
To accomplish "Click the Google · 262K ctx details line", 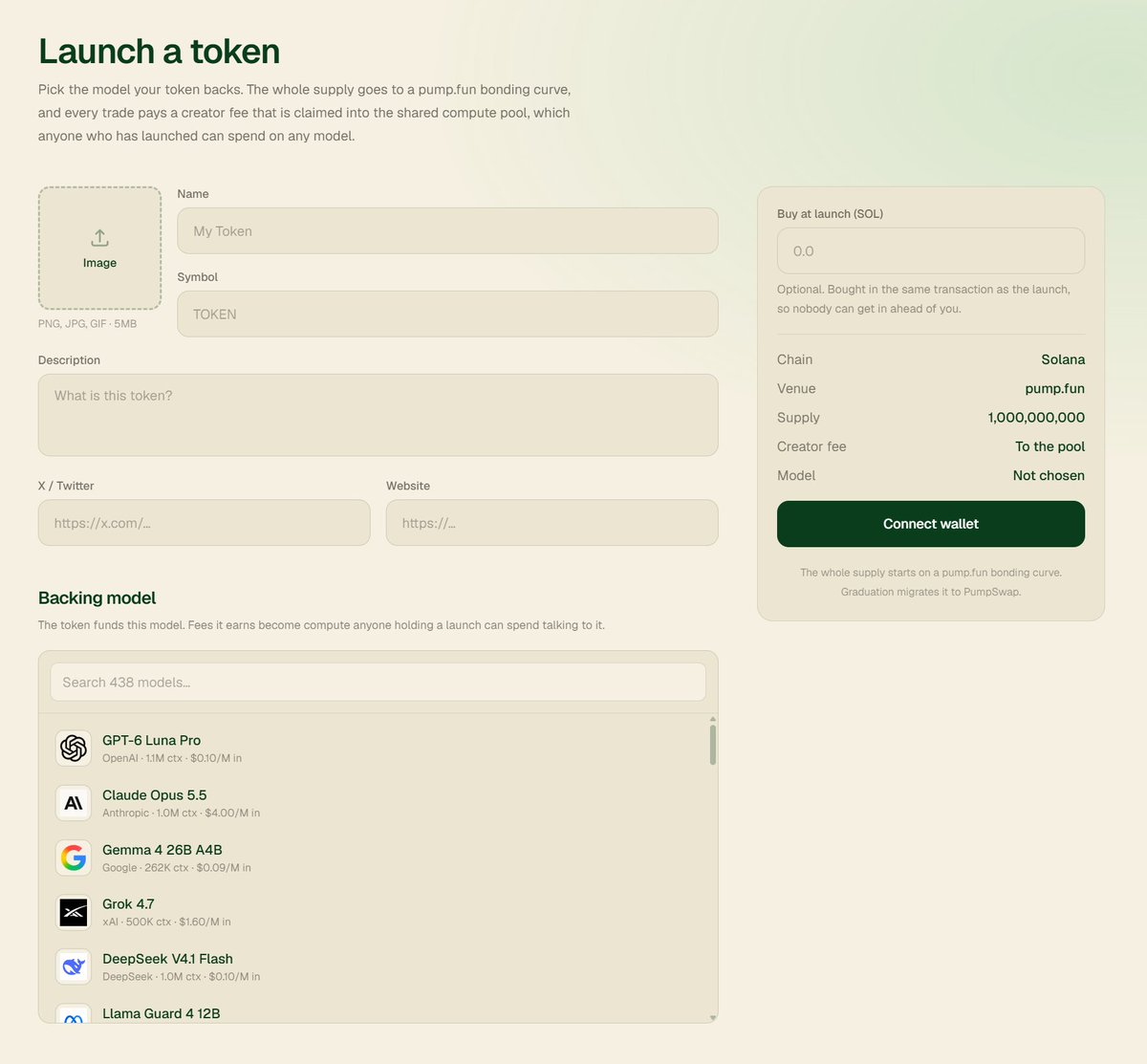I will 177,867.
